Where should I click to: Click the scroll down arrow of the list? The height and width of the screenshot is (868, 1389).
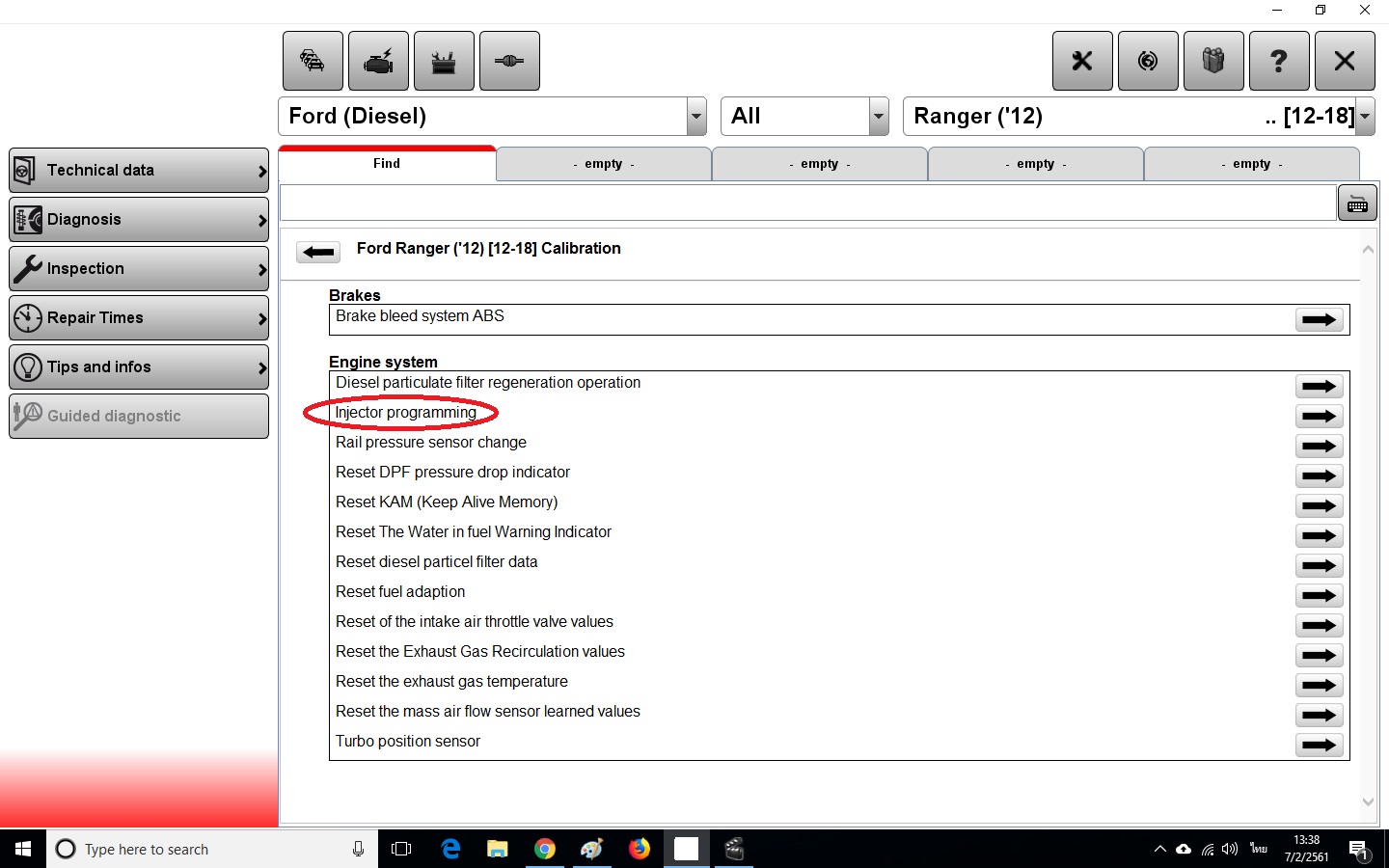1368,801
